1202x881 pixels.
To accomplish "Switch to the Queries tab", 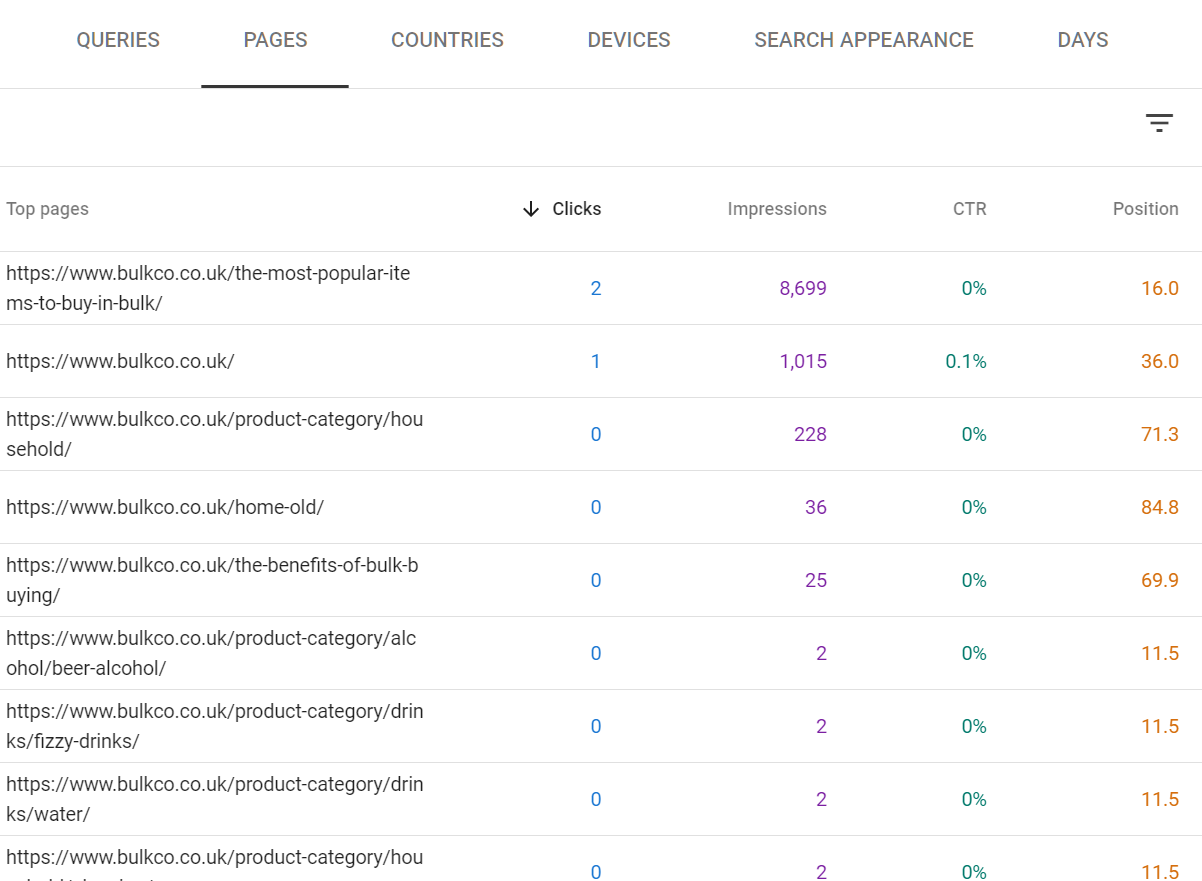I will tap(118, 40).
